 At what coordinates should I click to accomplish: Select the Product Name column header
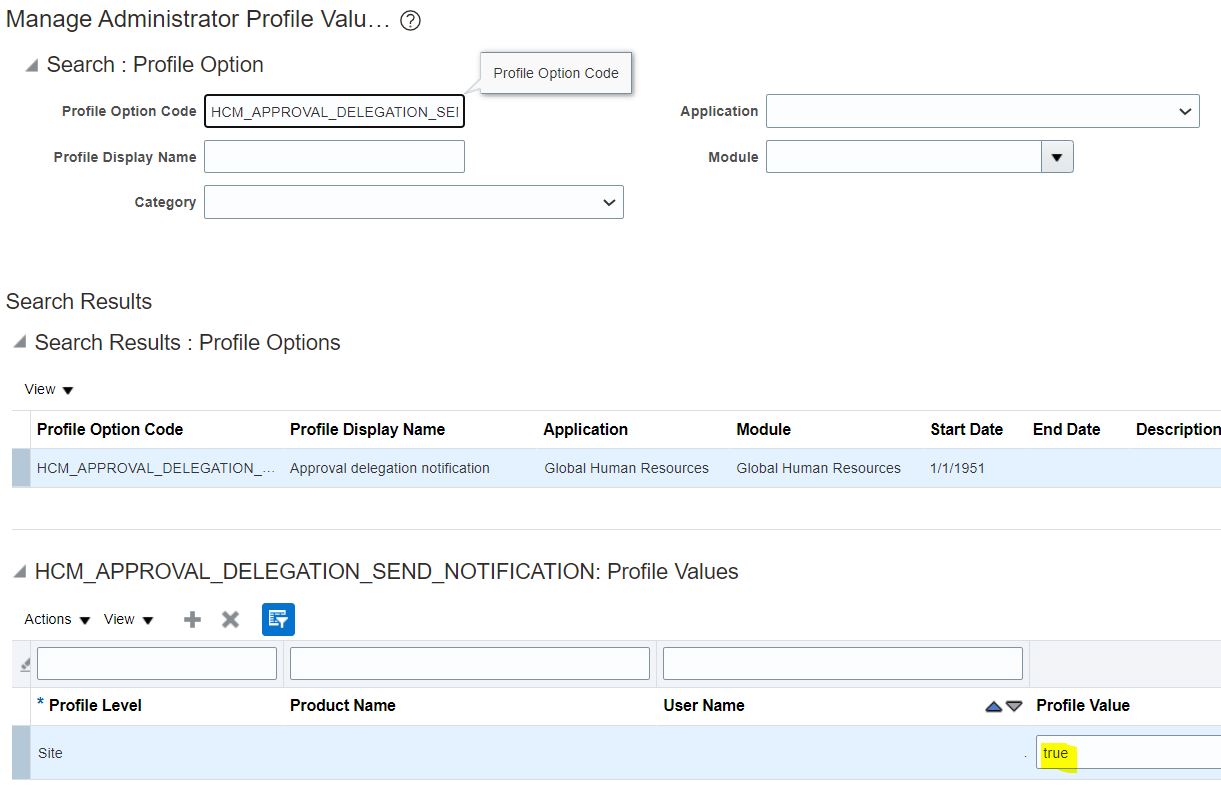[x=343, y=706]
